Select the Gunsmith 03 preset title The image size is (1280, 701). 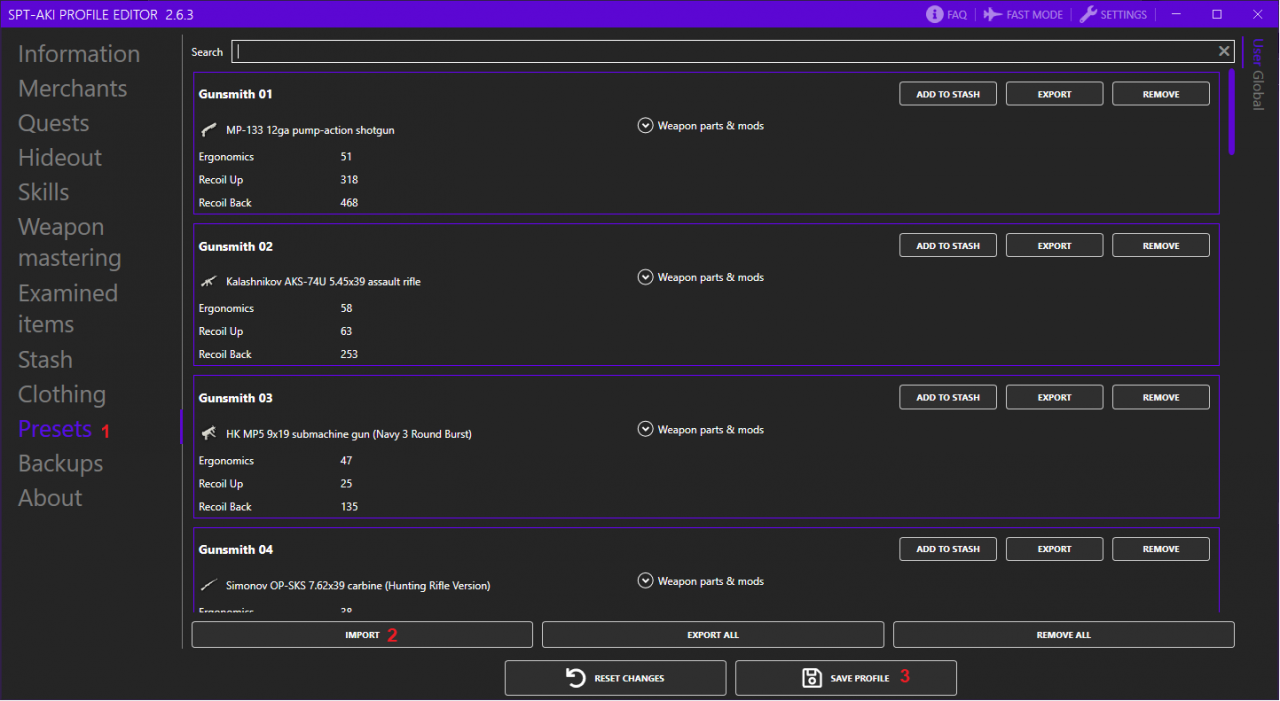(236, 398)
